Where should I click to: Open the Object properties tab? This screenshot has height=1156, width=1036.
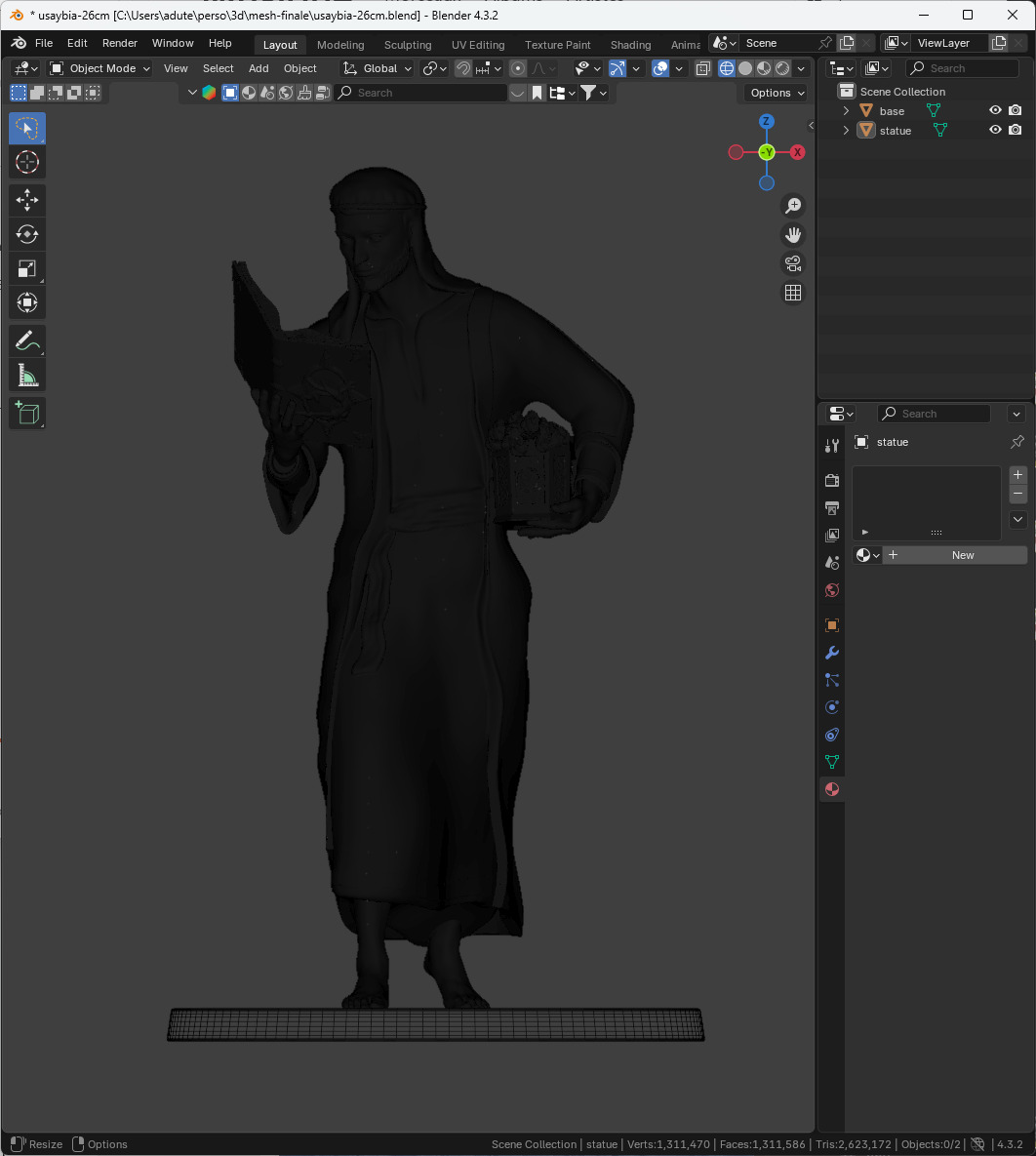(832, 625)
